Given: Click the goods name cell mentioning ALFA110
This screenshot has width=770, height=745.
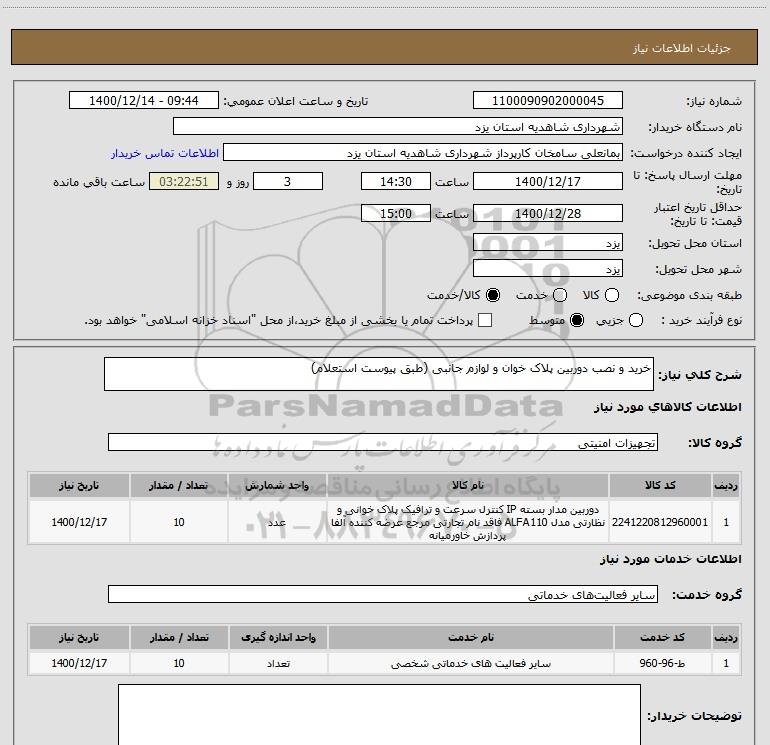Looking at the screenshot, I should click(x=468, y=522).
